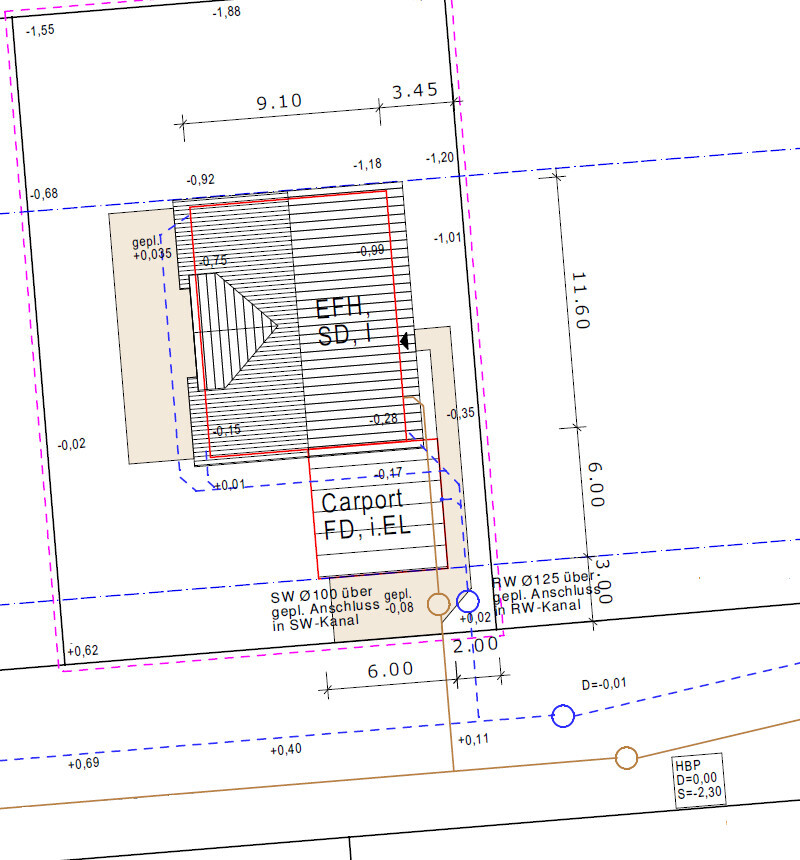This screenshot has width=800, height=860.
Task: Click the brown manhole circle next to HBP box
Action: pos(627,758)
